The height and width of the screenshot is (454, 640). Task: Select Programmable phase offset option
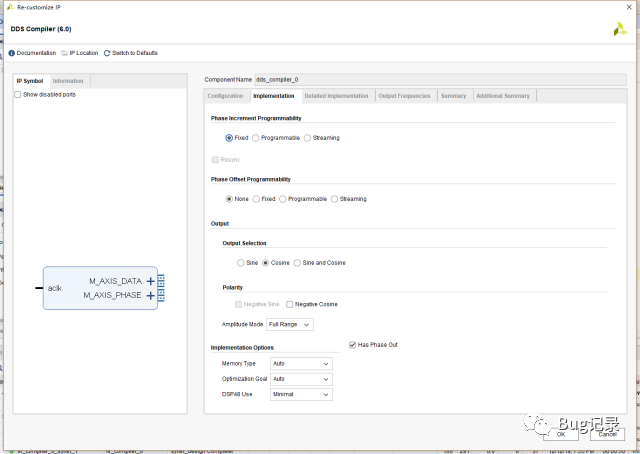[x=282, y=199]
